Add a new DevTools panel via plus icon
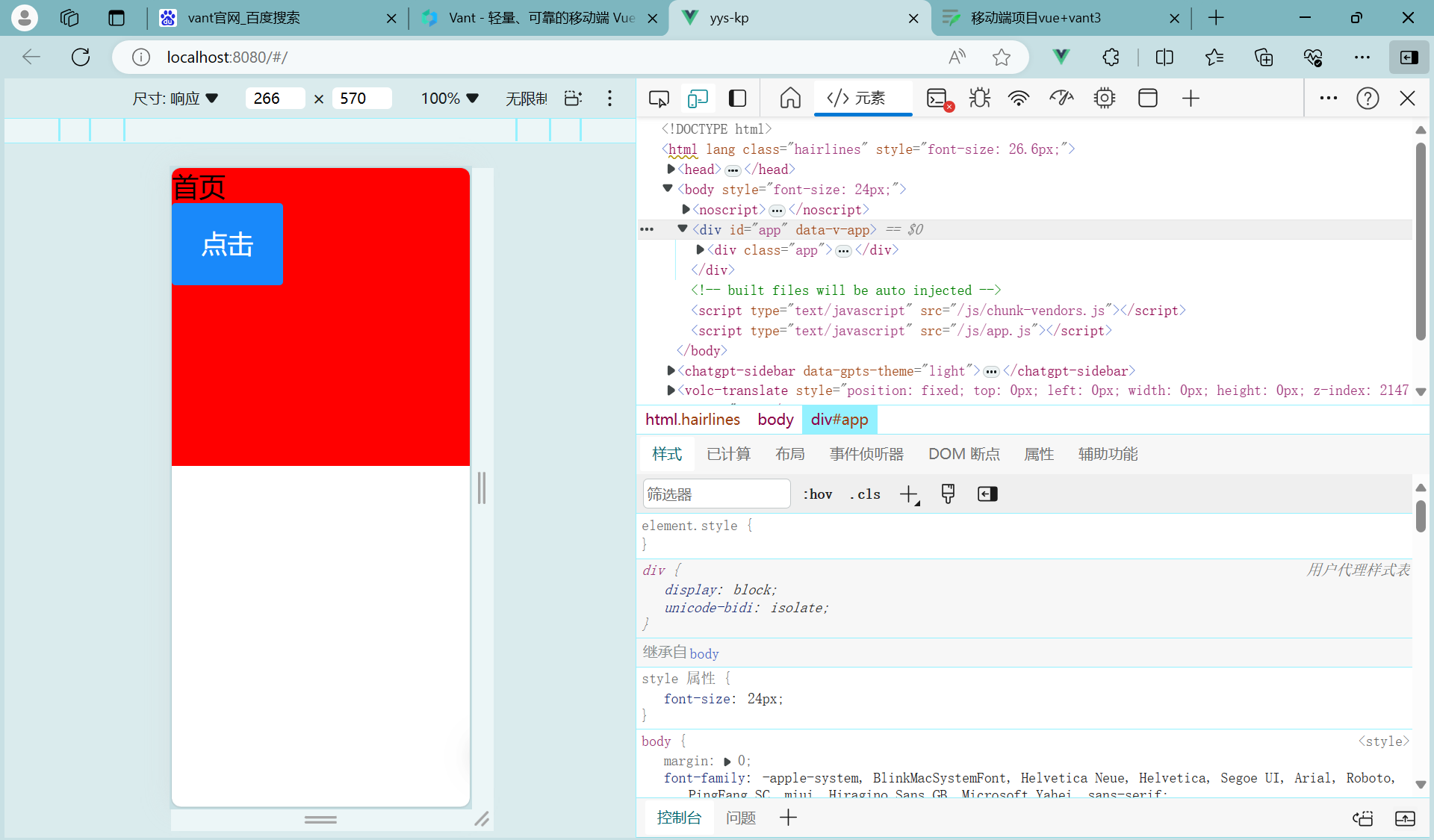1434x840 pixels. 1191,98
